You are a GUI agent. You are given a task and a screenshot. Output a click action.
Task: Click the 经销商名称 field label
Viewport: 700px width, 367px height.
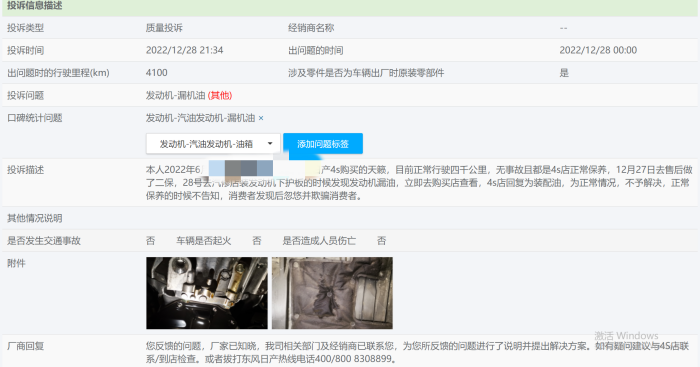[x=311, y=28]
